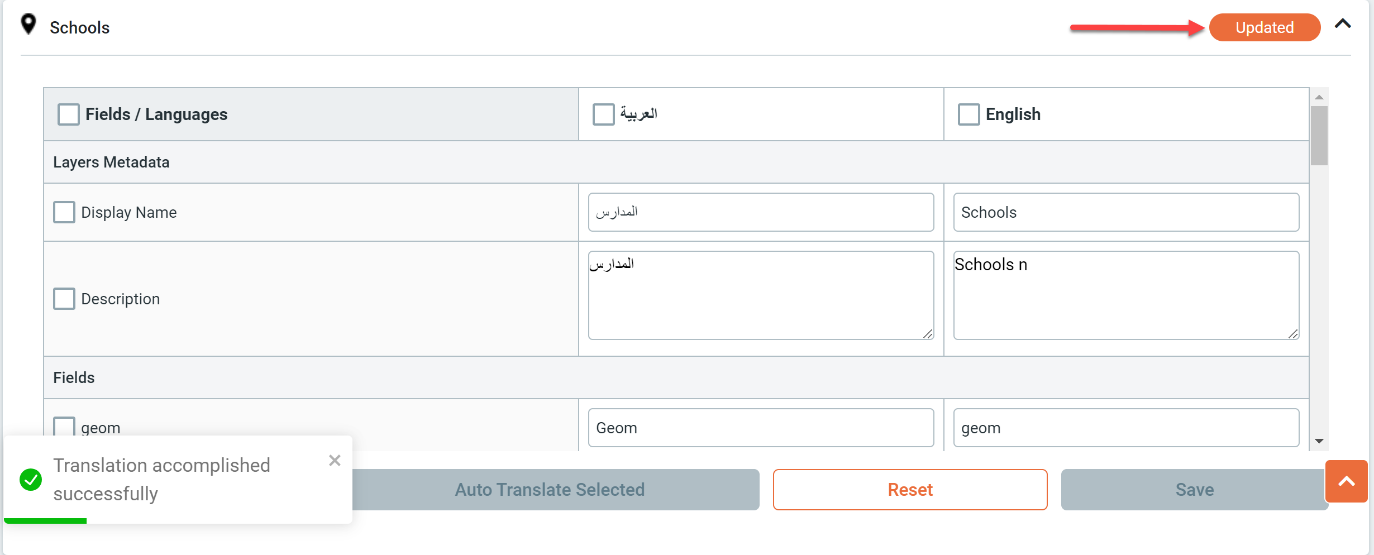Click the table scrollbar up arrow
Viewport: 1374px width, 555px height.
coord(1319,97)
